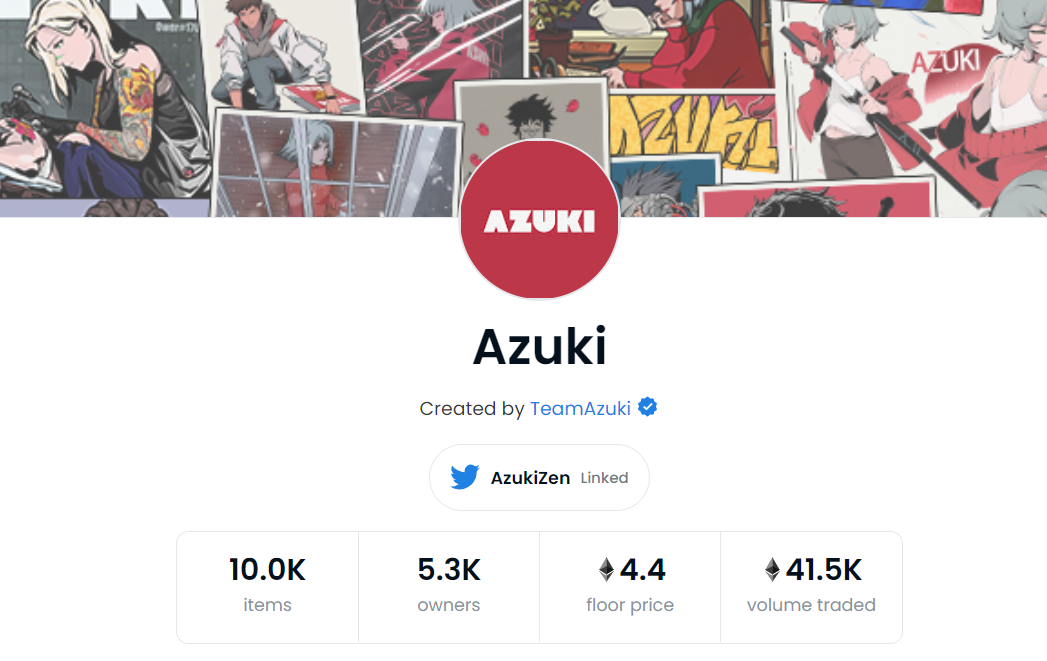1047x661 pixels.
Task: Click the 4.4 floor price stat
Action: (630, 587)
